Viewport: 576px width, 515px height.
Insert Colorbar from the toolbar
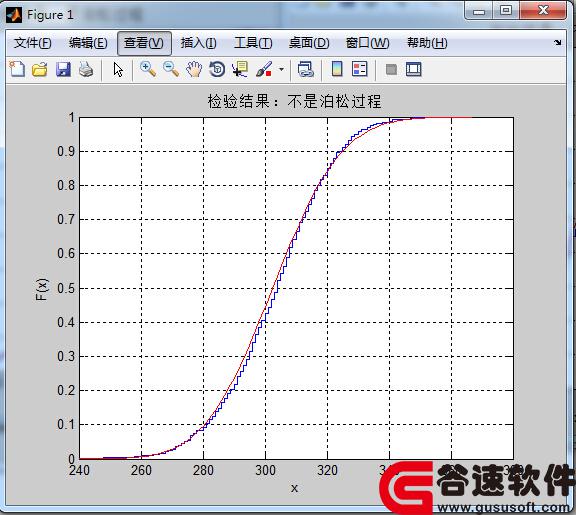tap(337, 69)
